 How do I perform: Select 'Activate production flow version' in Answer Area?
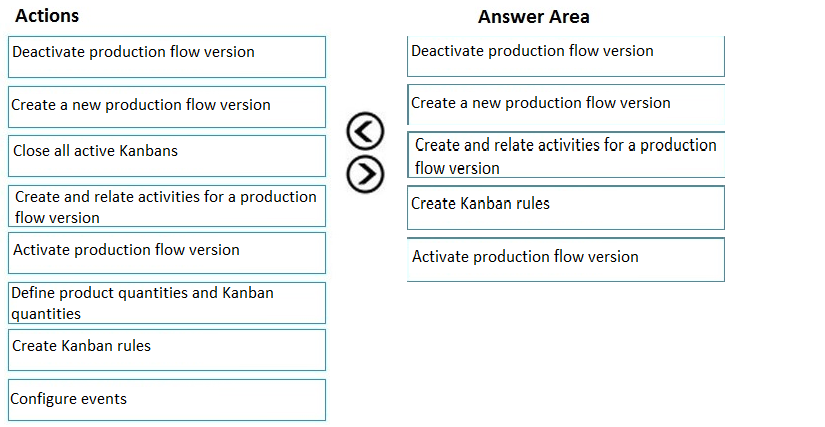pyautogui.click(x=566, y=260)
